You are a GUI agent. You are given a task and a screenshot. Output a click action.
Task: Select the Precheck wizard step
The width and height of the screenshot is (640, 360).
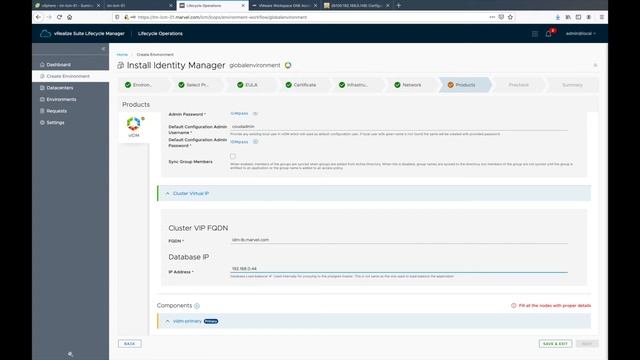[x=518, y=85]
